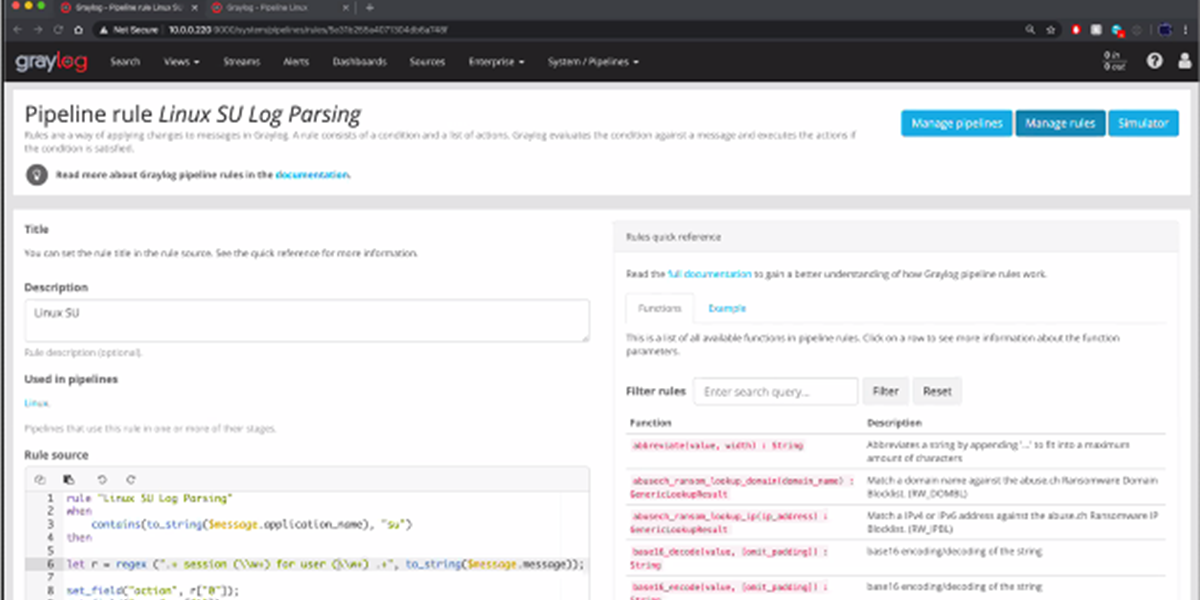Reload the page using browser refresh icon
This screenshot has width=1200, height=600.
pos(60,30)
